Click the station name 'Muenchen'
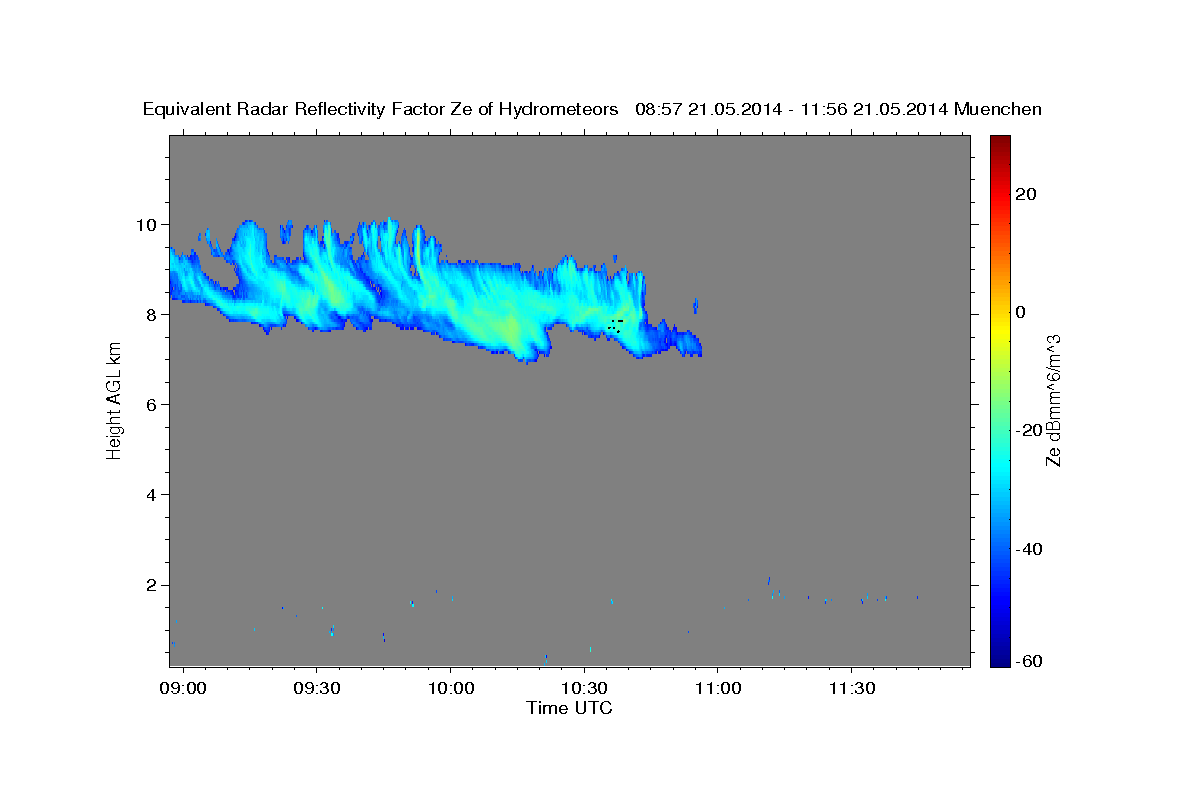1200x800 pixels. [998, 109]
